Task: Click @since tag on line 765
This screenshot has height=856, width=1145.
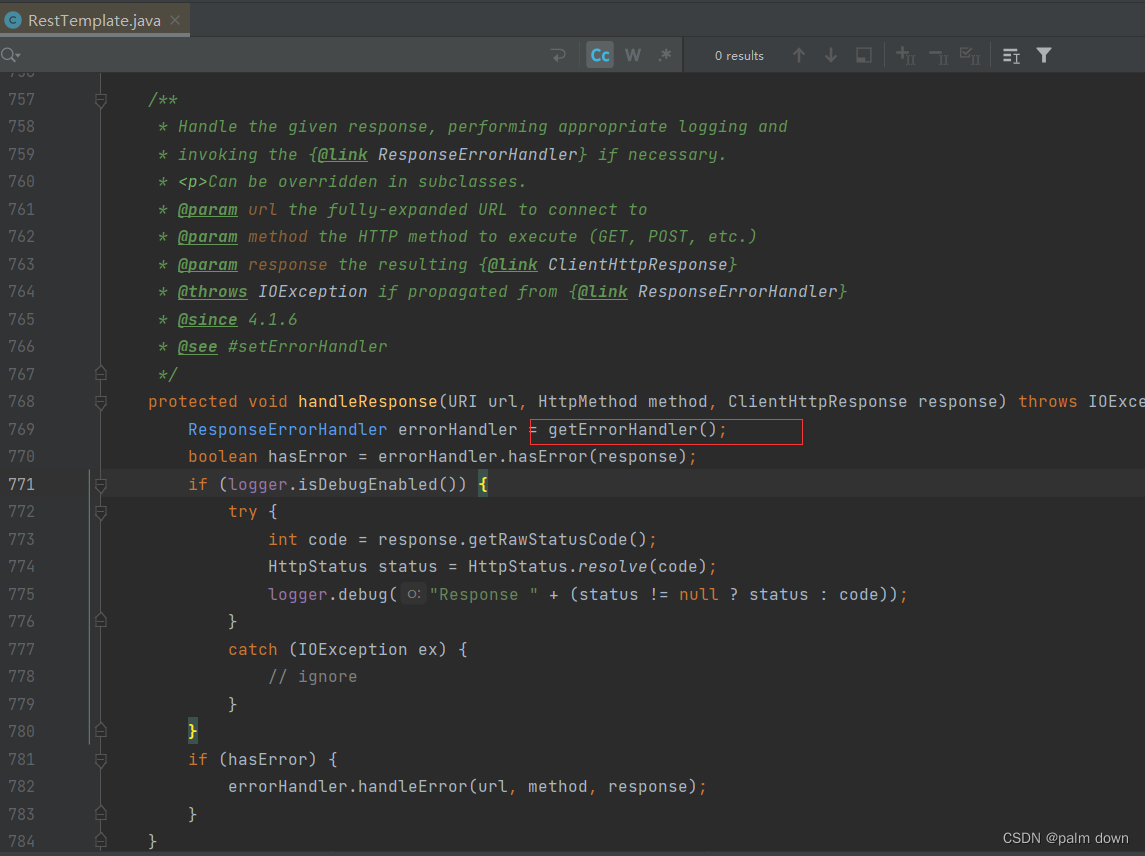Action: click(207, 319)
